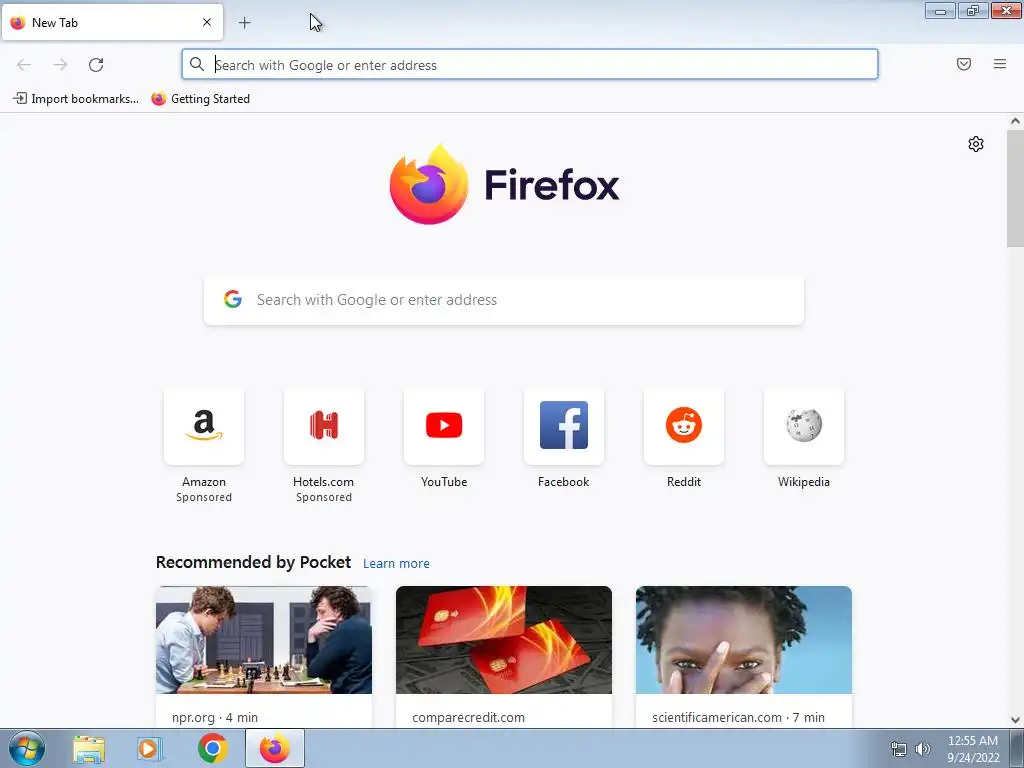
Task: Focus the address bar input
Action: tap(530, 65)
